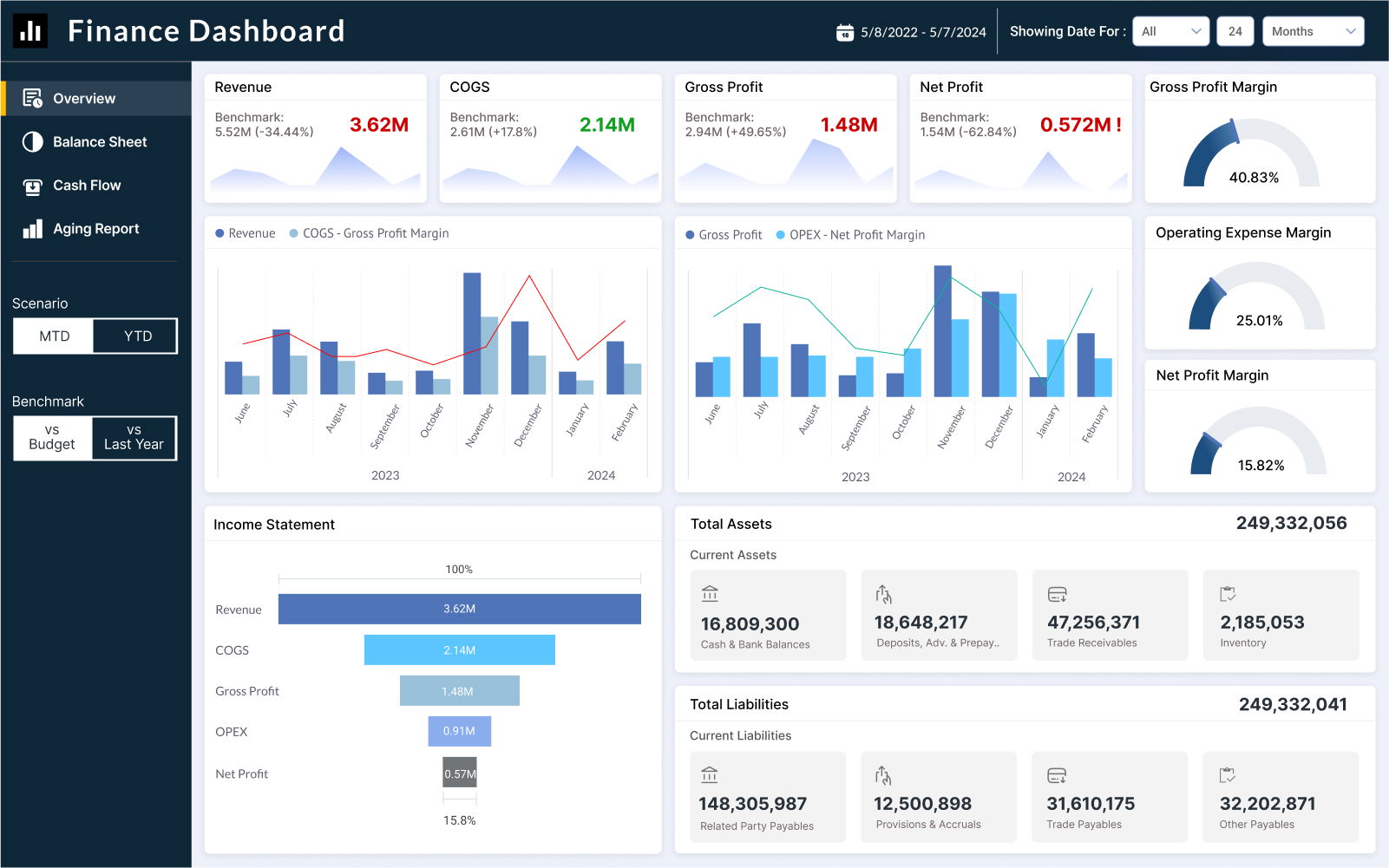Click the Revenue 3.62M funnel bar
Viewport: 1389px width, 868px height.
click(459, 609)
